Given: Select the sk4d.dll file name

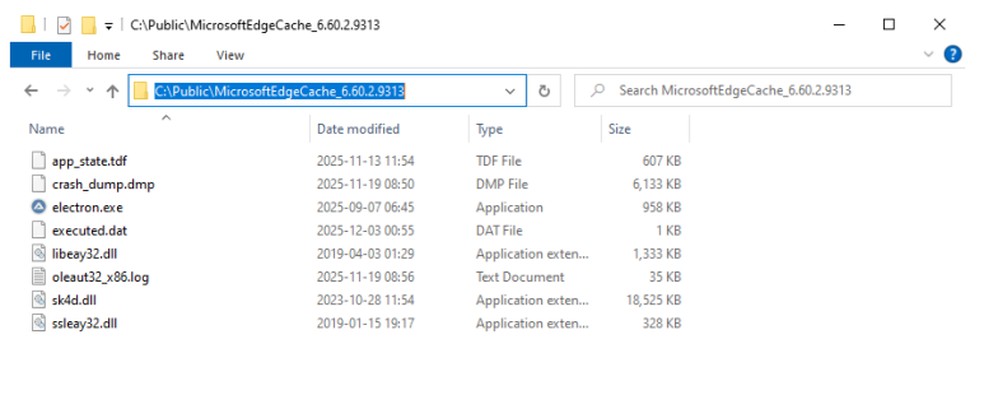Looking at the screenshot, I should pyautogui.click(x=74, y=300).
